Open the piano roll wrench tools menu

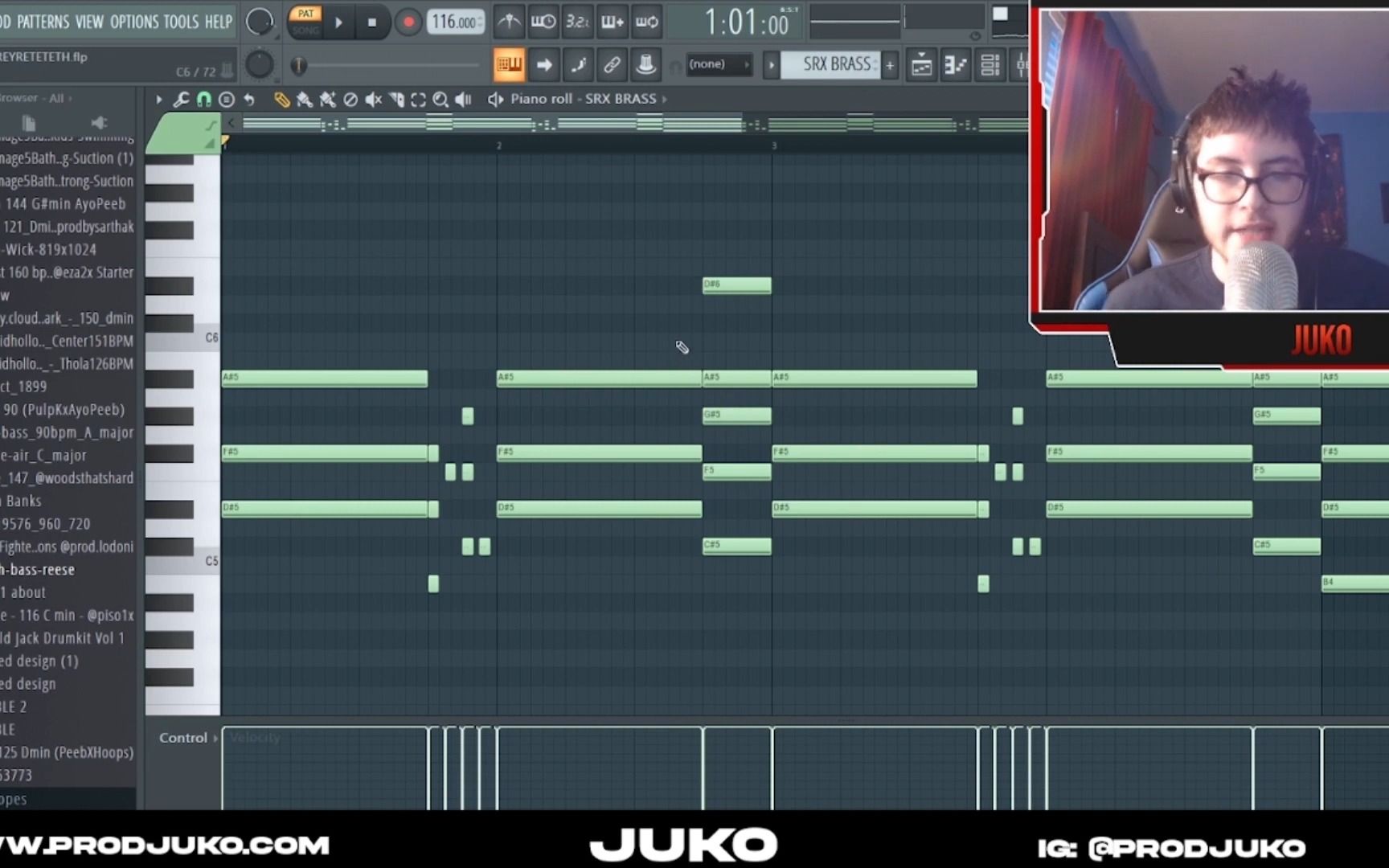pyautogui.click(x=182, y=99)
